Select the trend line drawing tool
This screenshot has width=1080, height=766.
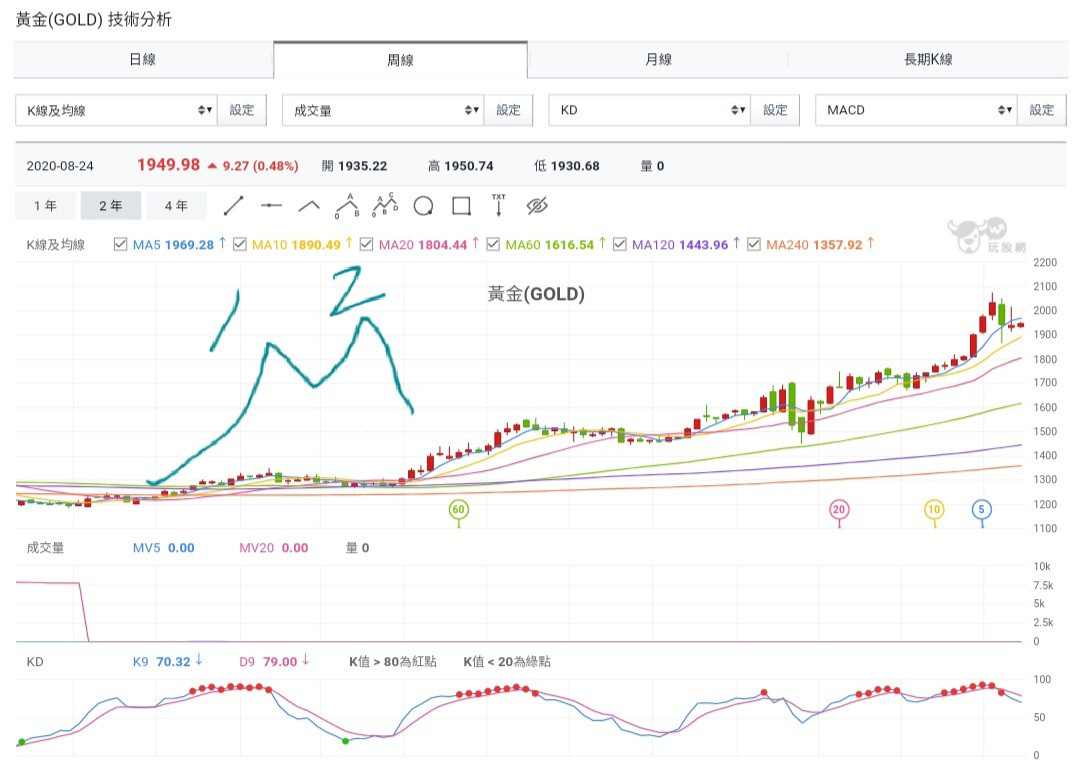click(x=233, y=206)
